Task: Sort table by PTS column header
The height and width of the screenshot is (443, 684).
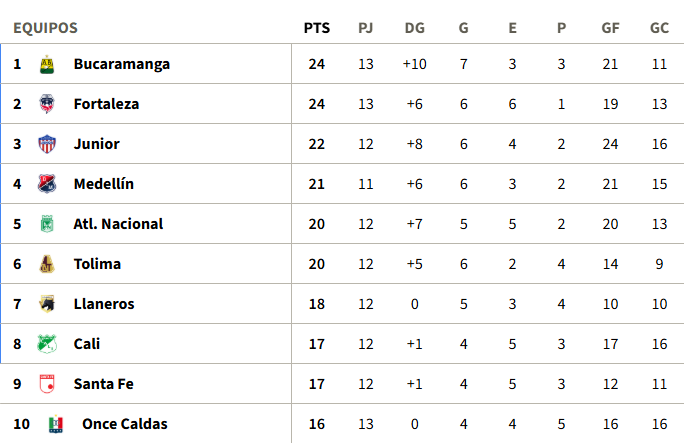Action: coord(316,28)
